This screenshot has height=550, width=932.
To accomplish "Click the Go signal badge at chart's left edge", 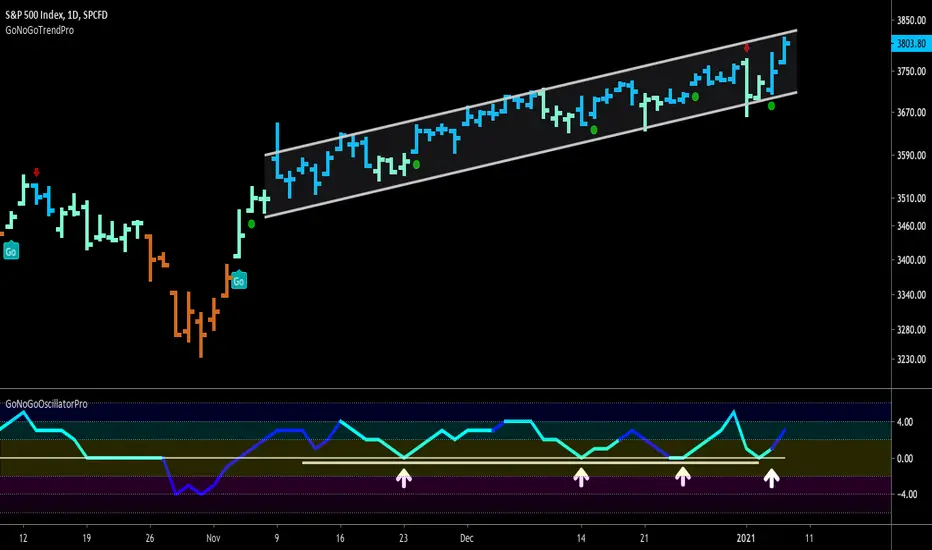I will pos(11,252).
